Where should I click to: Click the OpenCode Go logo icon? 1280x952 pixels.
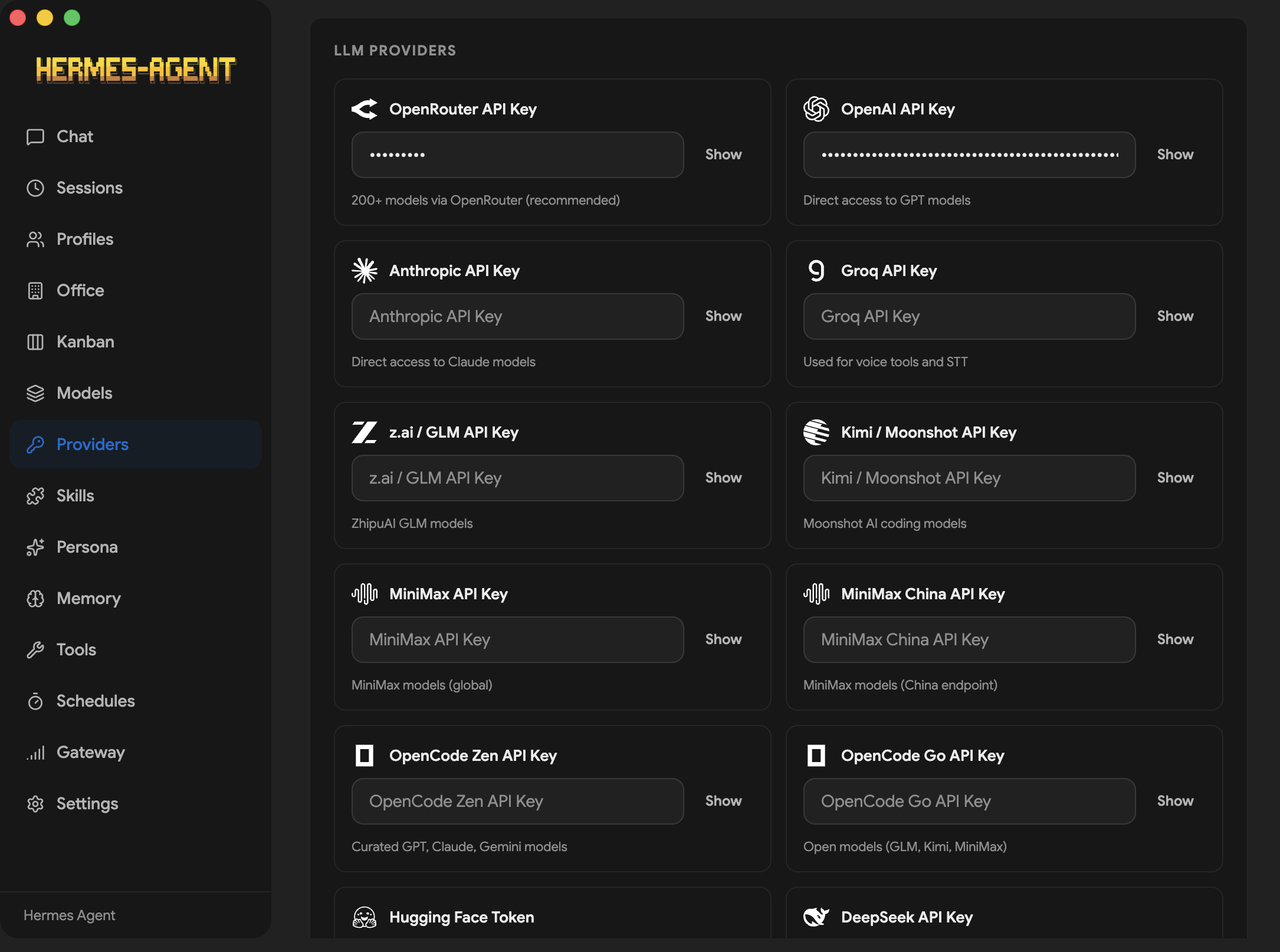pos(816,756)
